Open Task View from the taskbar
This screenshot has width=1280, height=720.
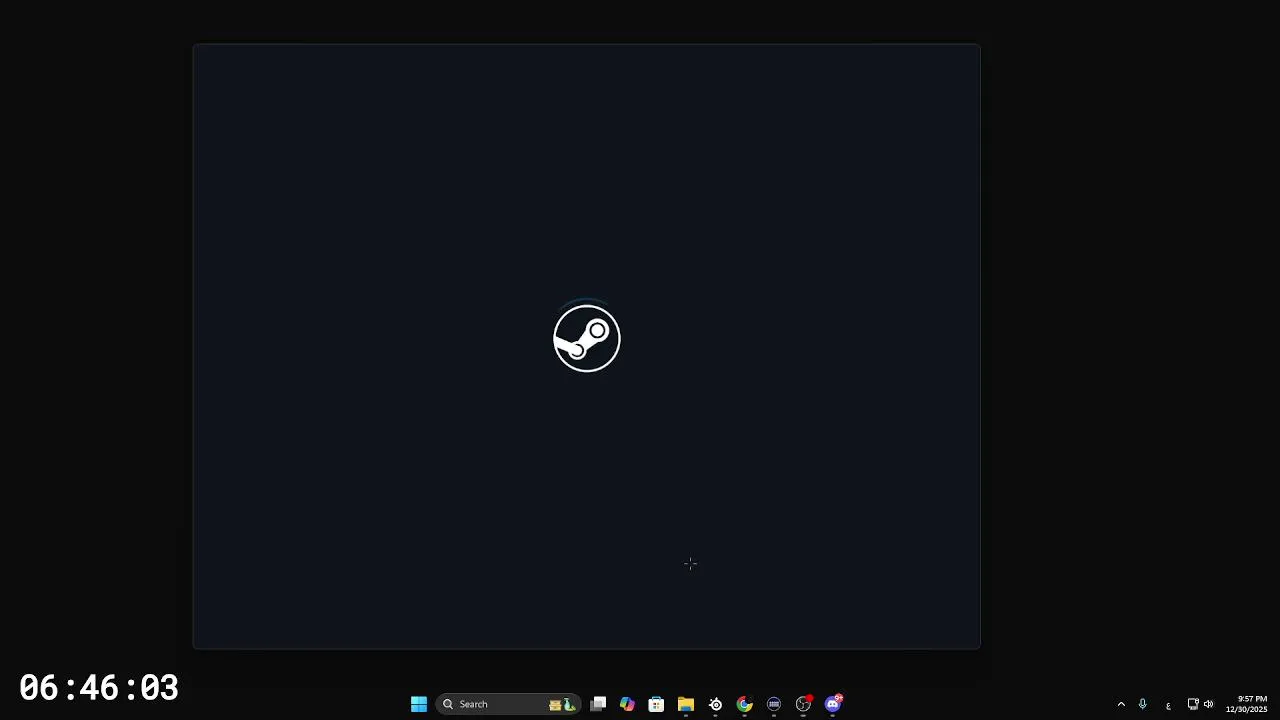pos(598,704)
